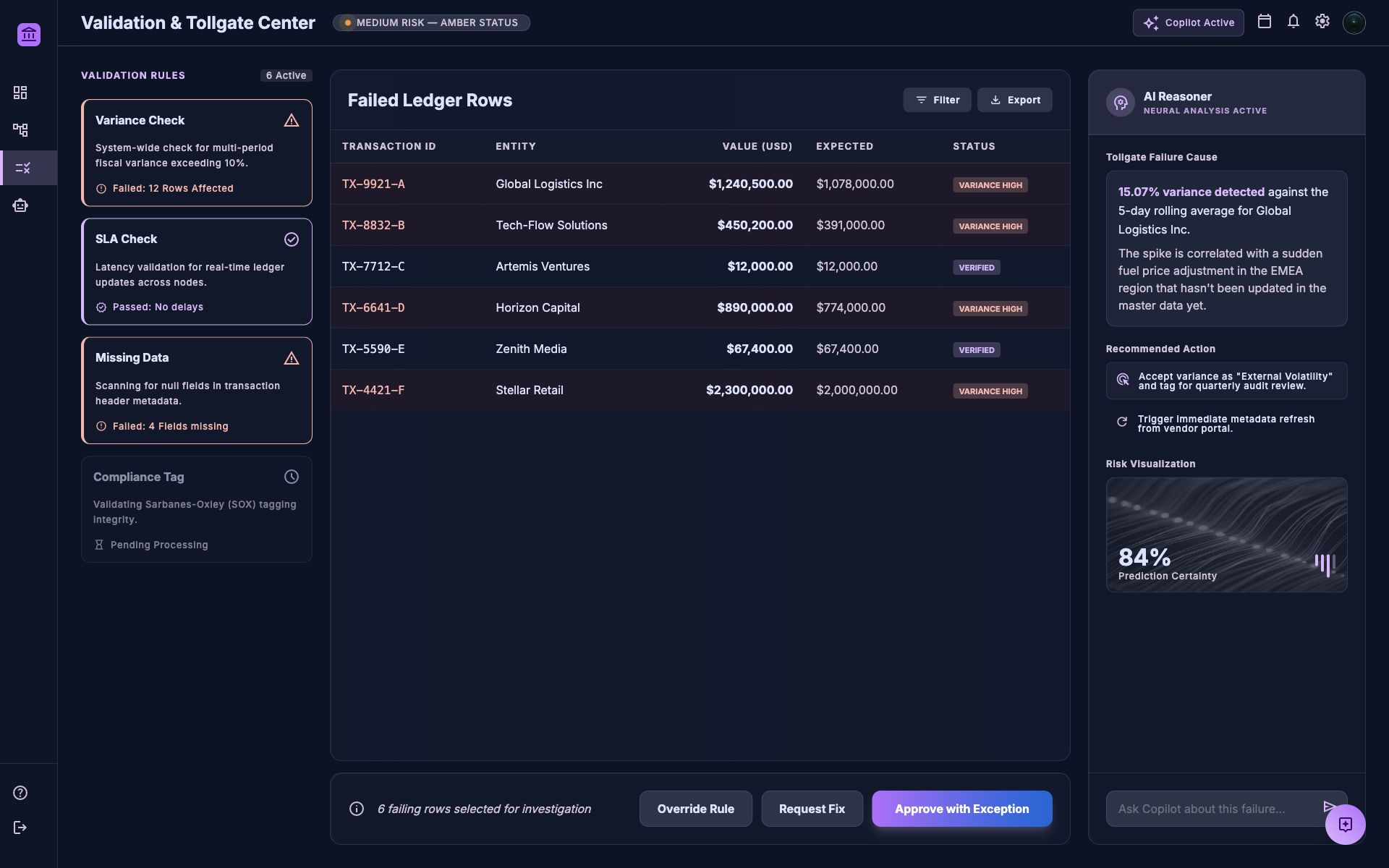This screenshot has height=868, width=1389.
Task: Click the 6 Active badge
Action: pos(286,75)
